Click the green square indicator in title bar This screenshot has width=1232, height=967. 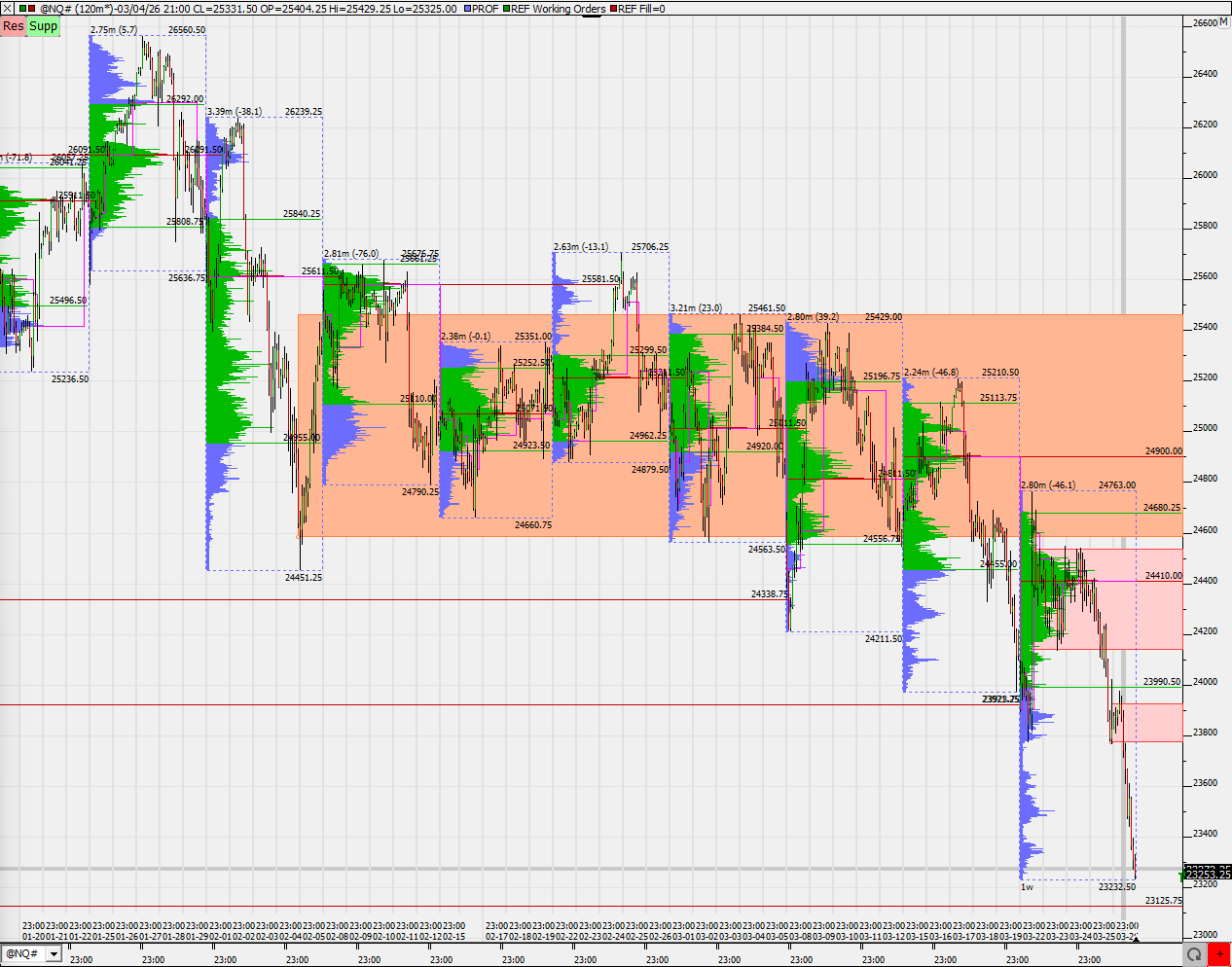click(x=22, y=9)
